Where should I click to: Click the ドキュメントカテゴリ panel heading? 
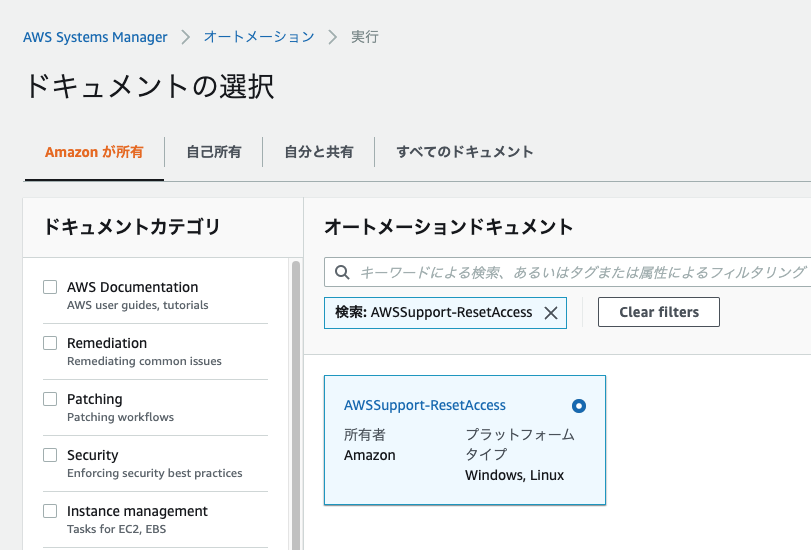(x=132, y=227)
